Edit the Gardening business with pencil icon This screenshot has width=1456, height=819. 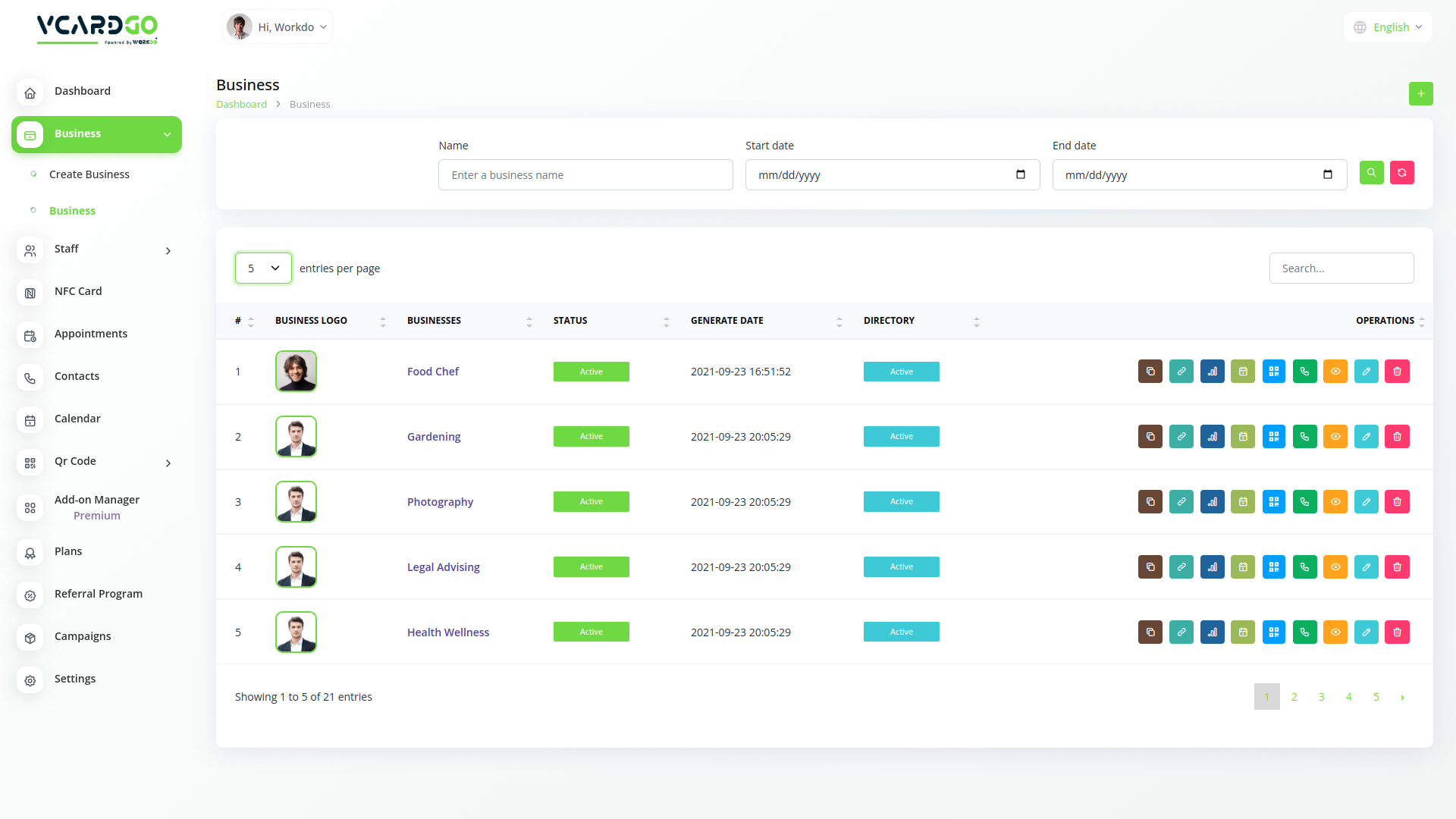1366,437
